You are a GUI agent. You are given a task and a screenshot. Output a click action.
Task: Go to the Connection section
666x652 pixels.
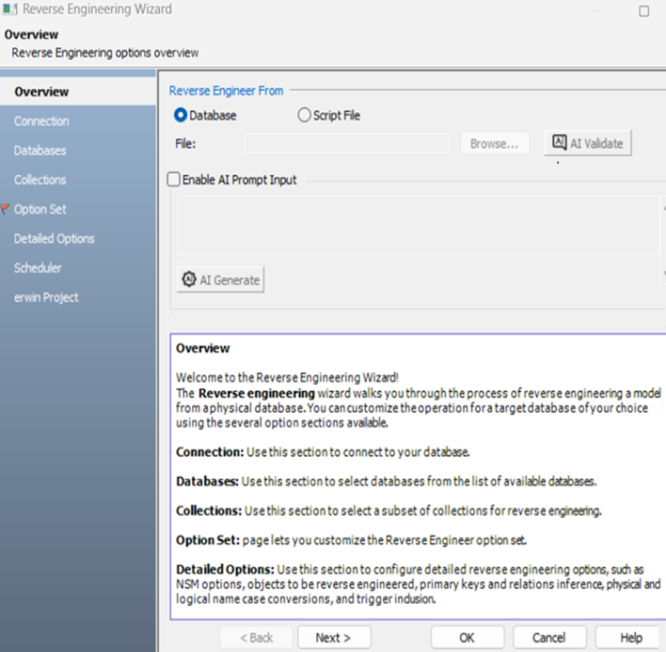42,121
